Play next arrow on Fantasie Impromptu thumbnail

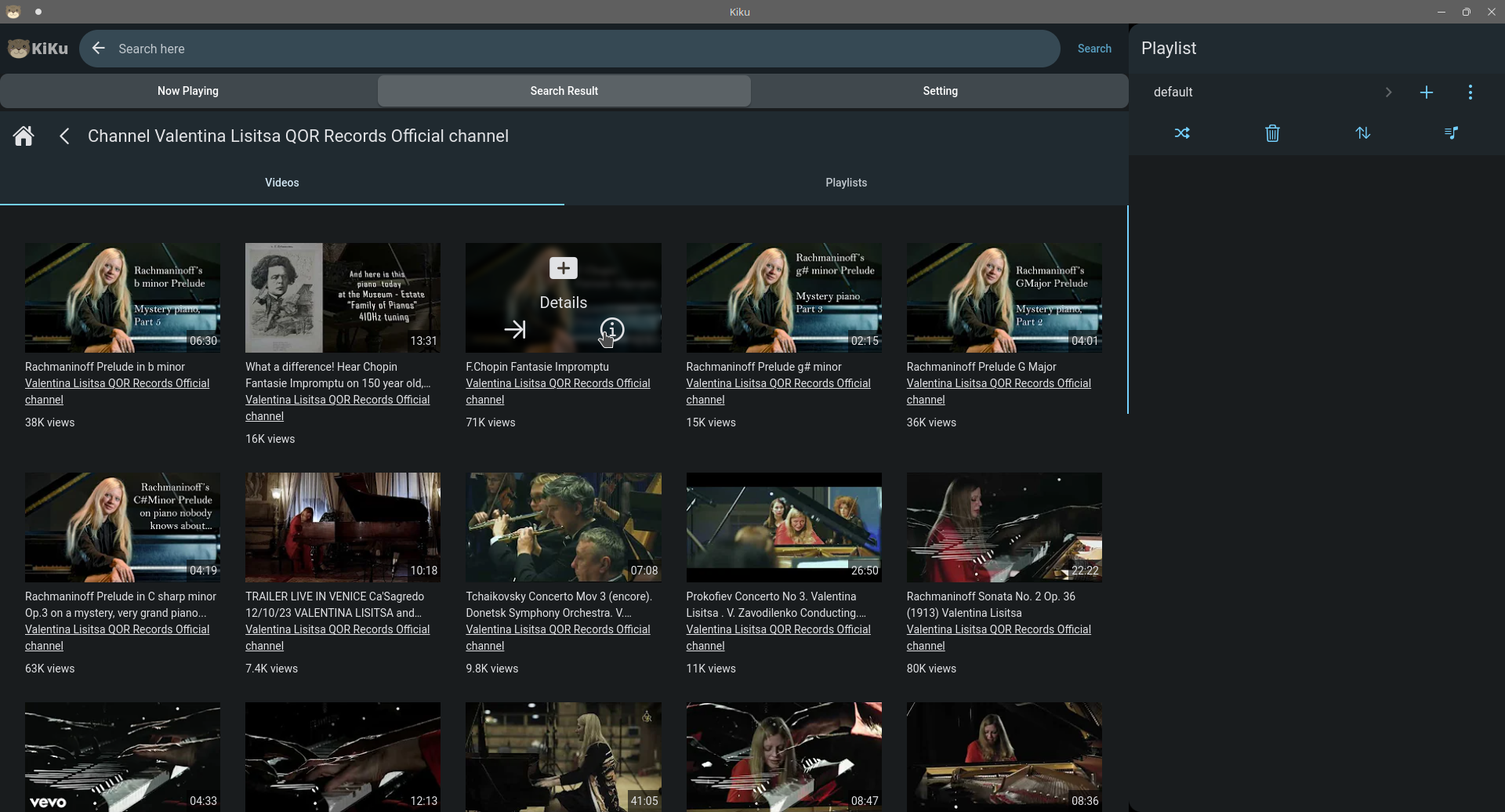point(515,330)
